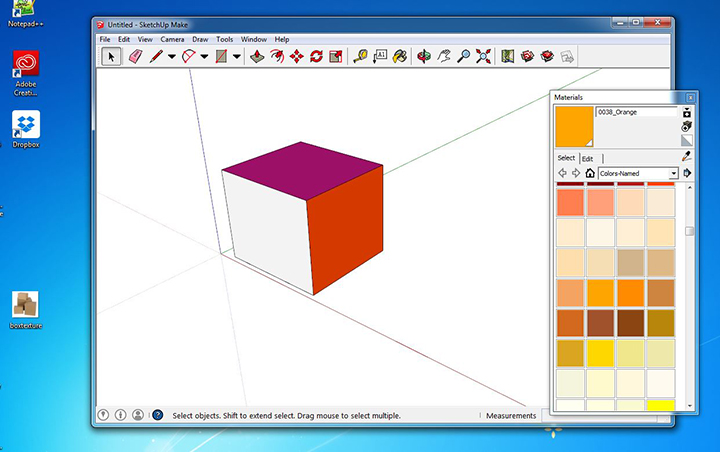Click the Details arrow in Materials panel
This screenshot has height=452, width=720.
pyautogui.click(x=687, y=173)
